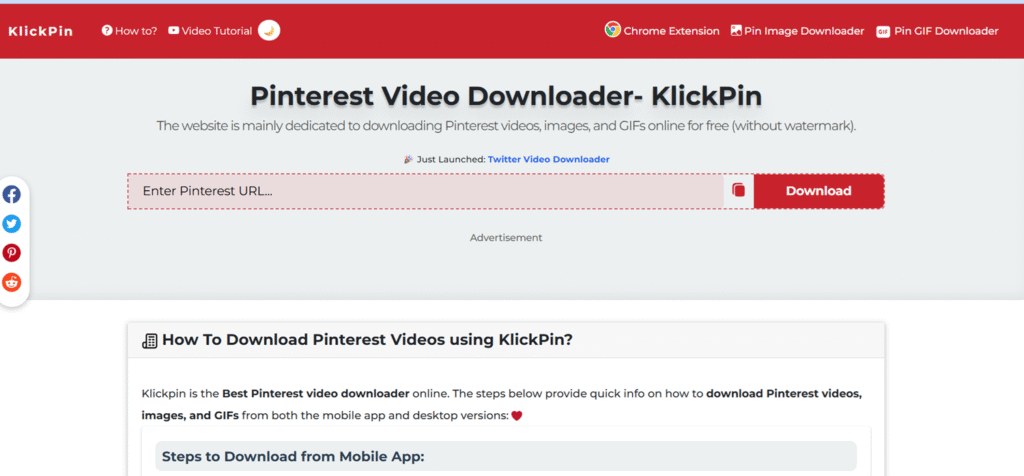Share on Facebook via sidebar icon

(x=12, y=195)
